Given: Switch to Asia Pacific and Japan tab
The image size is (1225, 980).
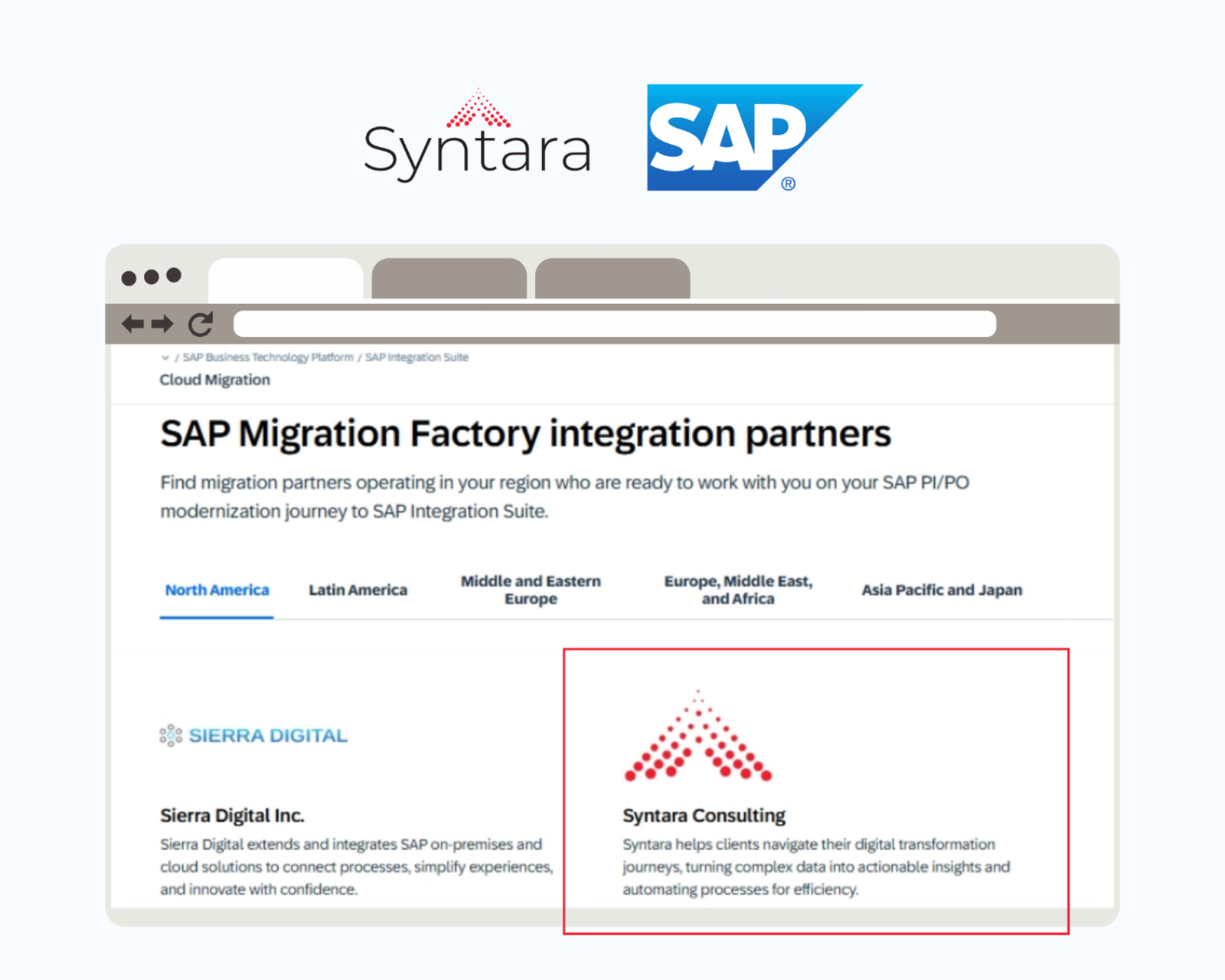Looking at the screenshot, I should 942,590.
